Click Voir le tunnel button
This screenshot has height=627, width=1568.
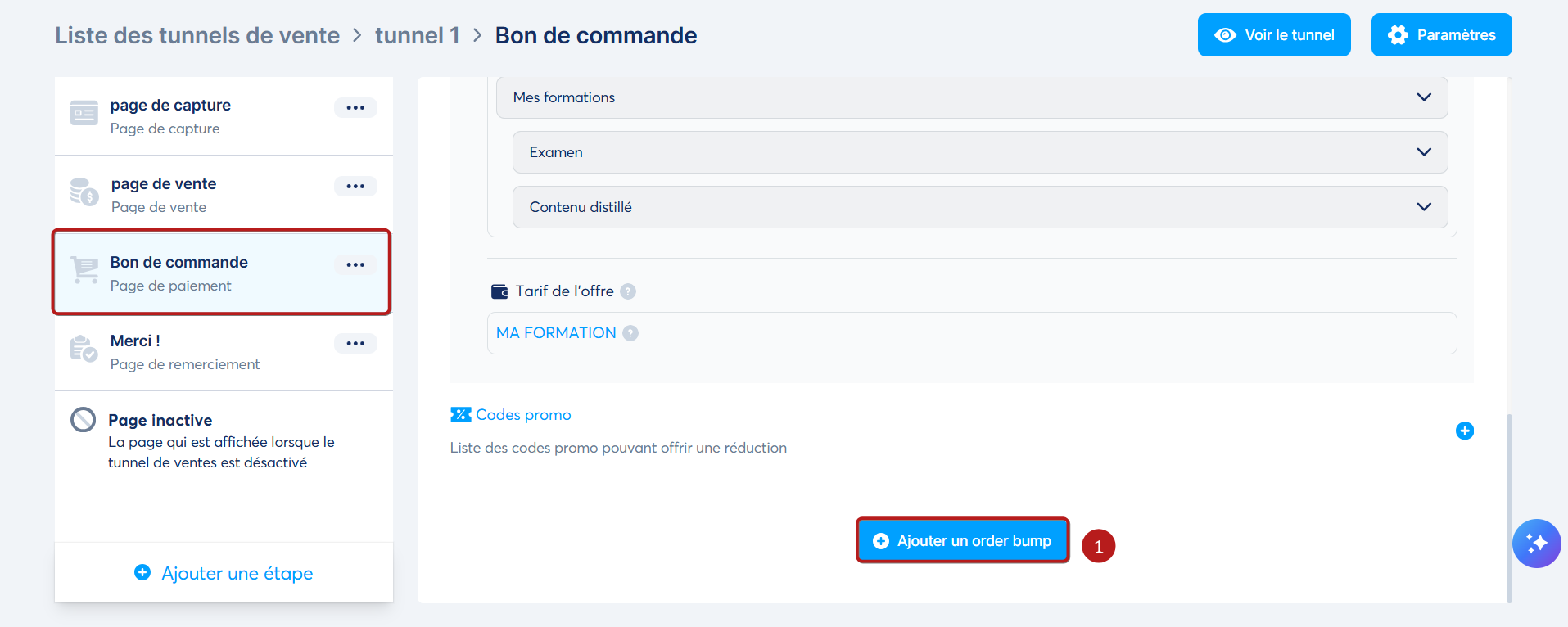coord(1274,35)
